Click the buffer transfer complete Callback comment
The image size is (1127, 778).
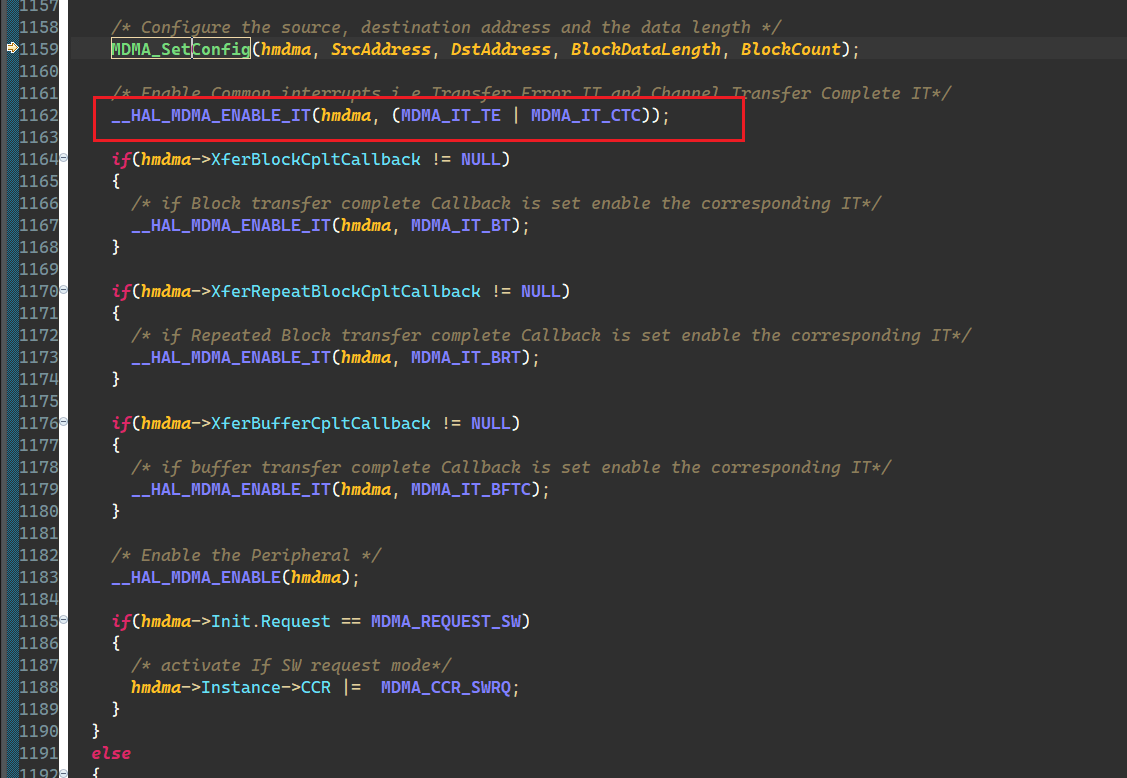(x=511, y=467)
